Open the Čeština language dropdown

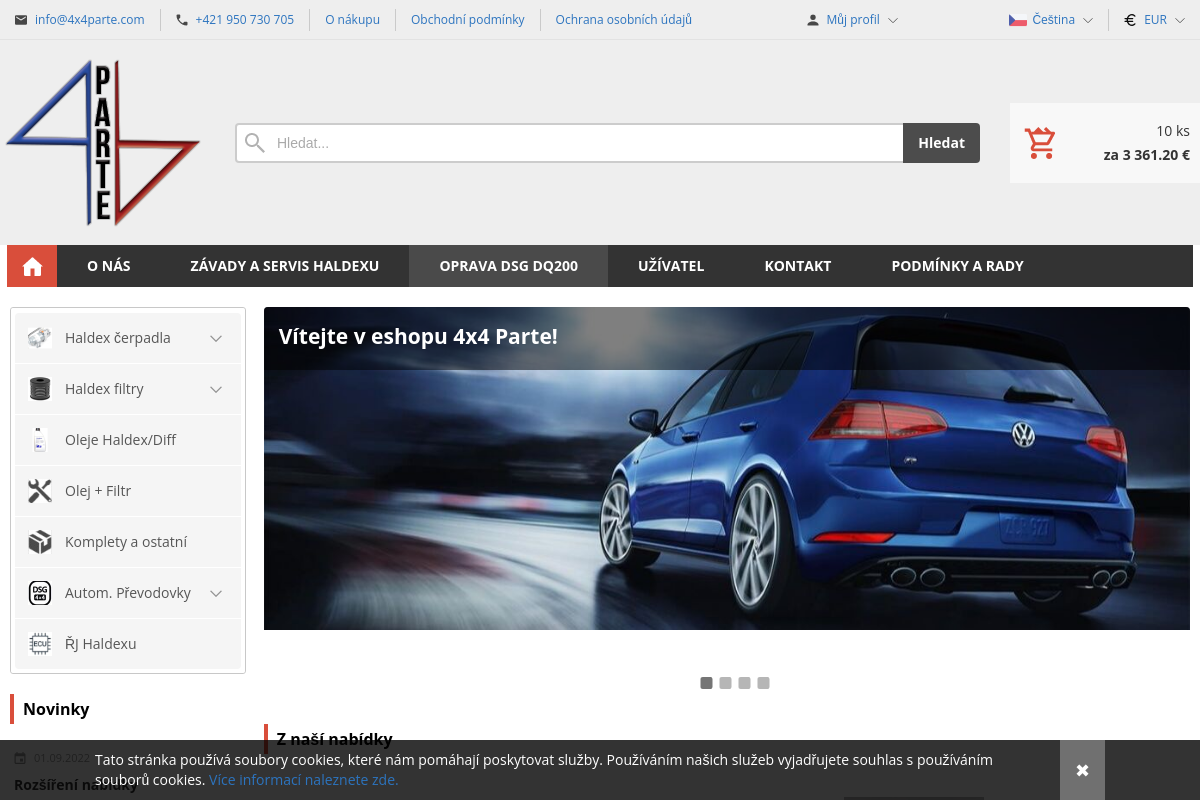1051,19
